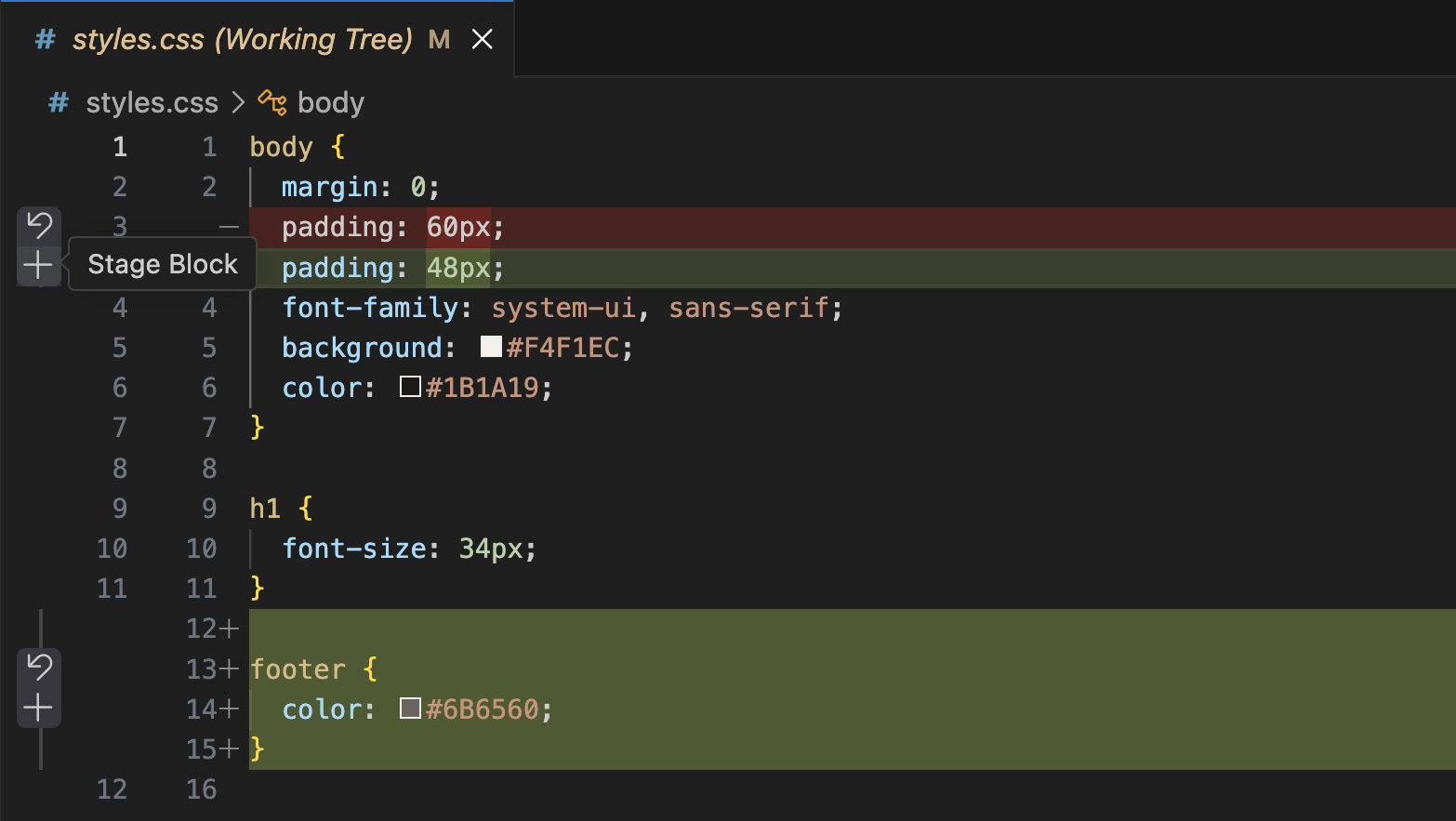The width and height of the screenshot is (1456, 821).
Task: Click the breadcrumb chevron after styles.css
Action: pos(238,102)
